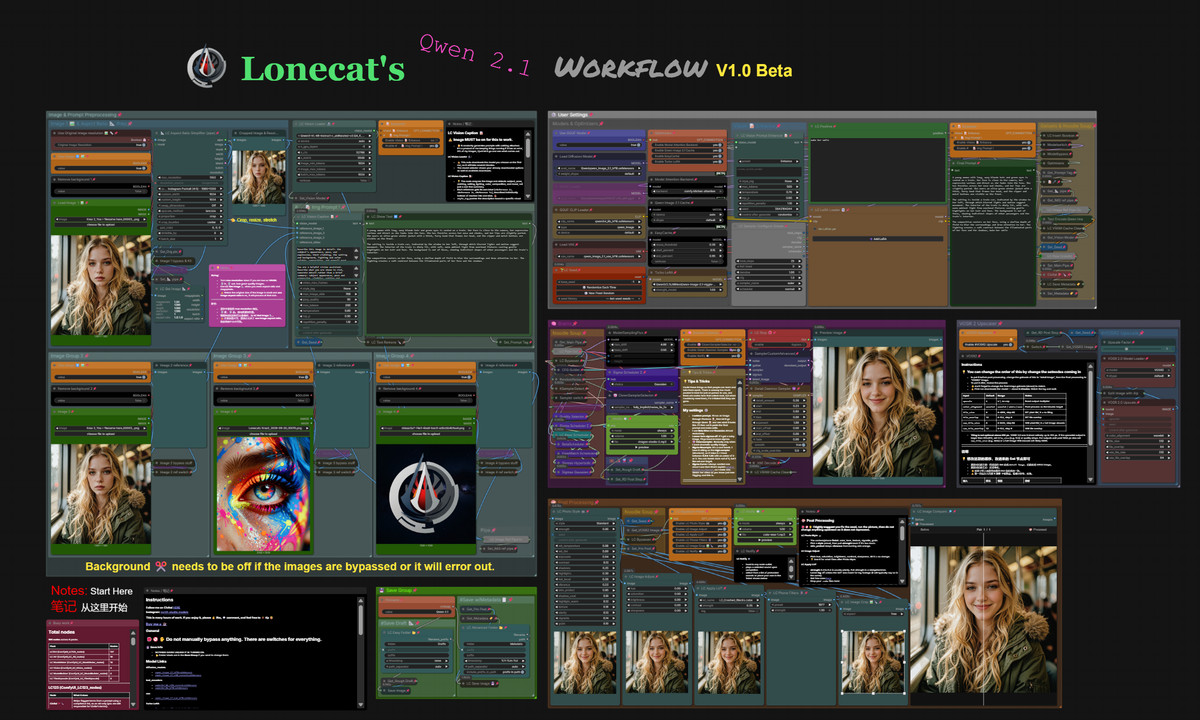Toggle Enable Model Attention Backend switch
Screen dimensions: 1200x720
tap(685, 145)
